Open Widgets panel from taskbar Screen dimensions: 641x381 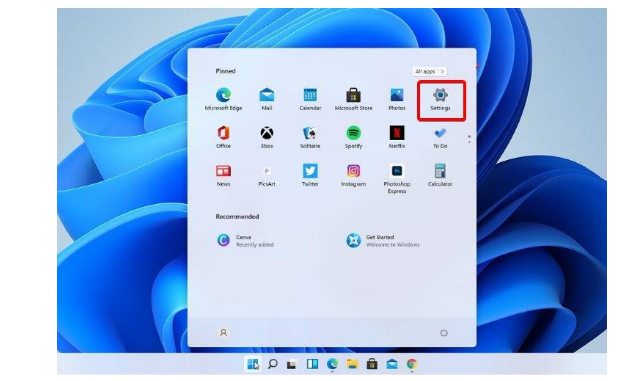(x=312, y=364)
